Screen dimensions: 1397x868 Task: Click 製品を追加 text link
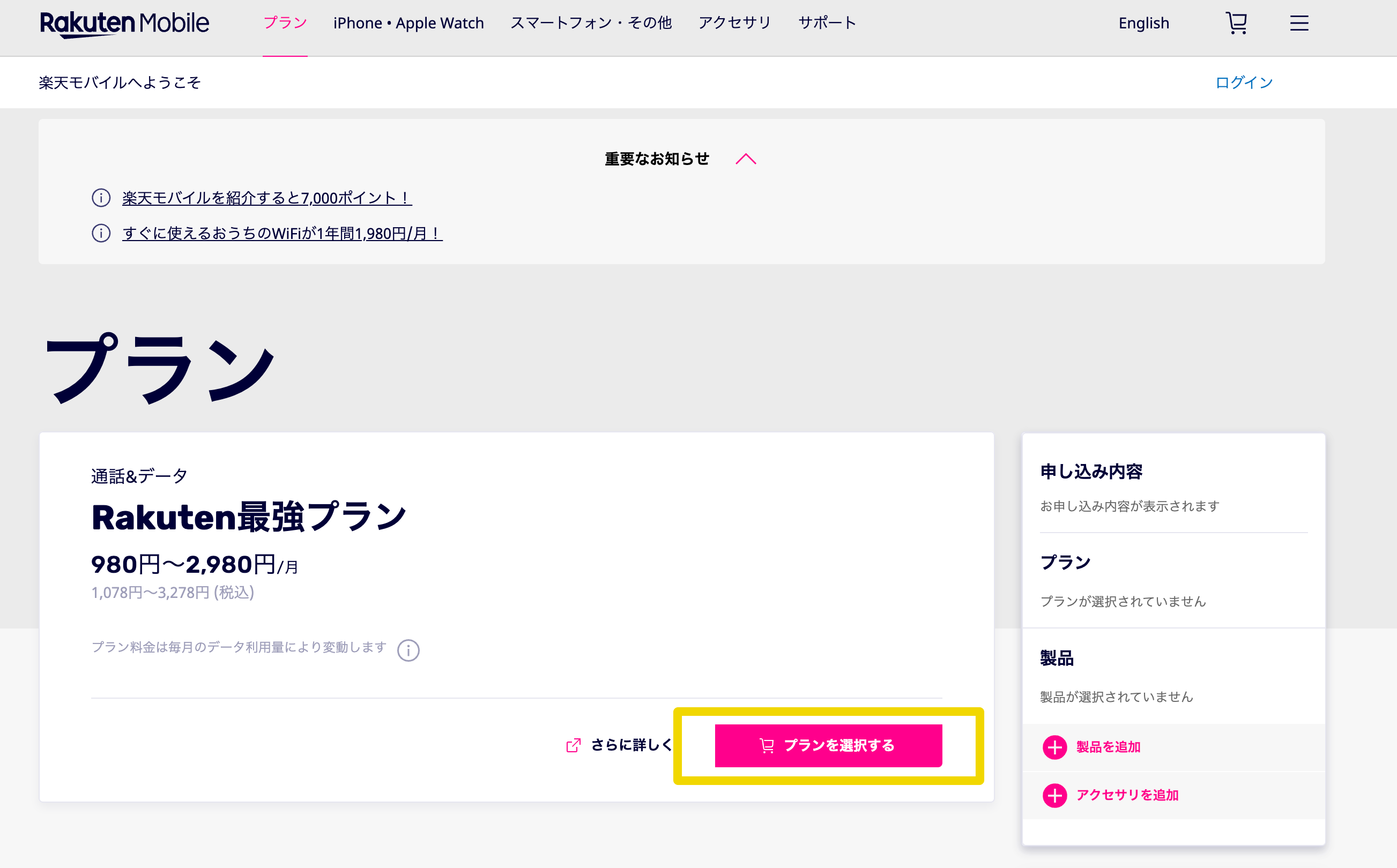[x=1108, y=747]
